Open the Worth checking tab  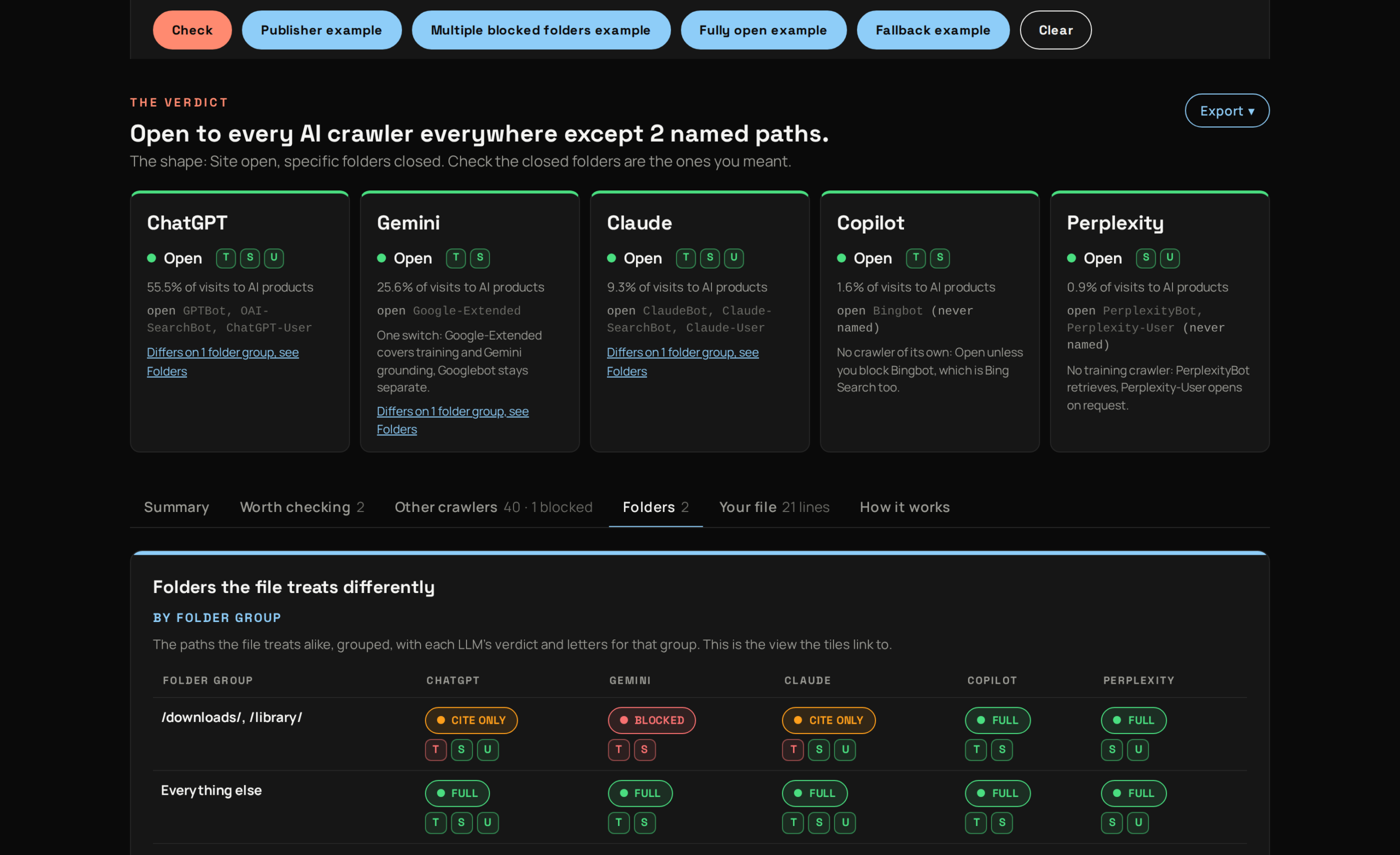pyautogui.click(x=302, y=507)
